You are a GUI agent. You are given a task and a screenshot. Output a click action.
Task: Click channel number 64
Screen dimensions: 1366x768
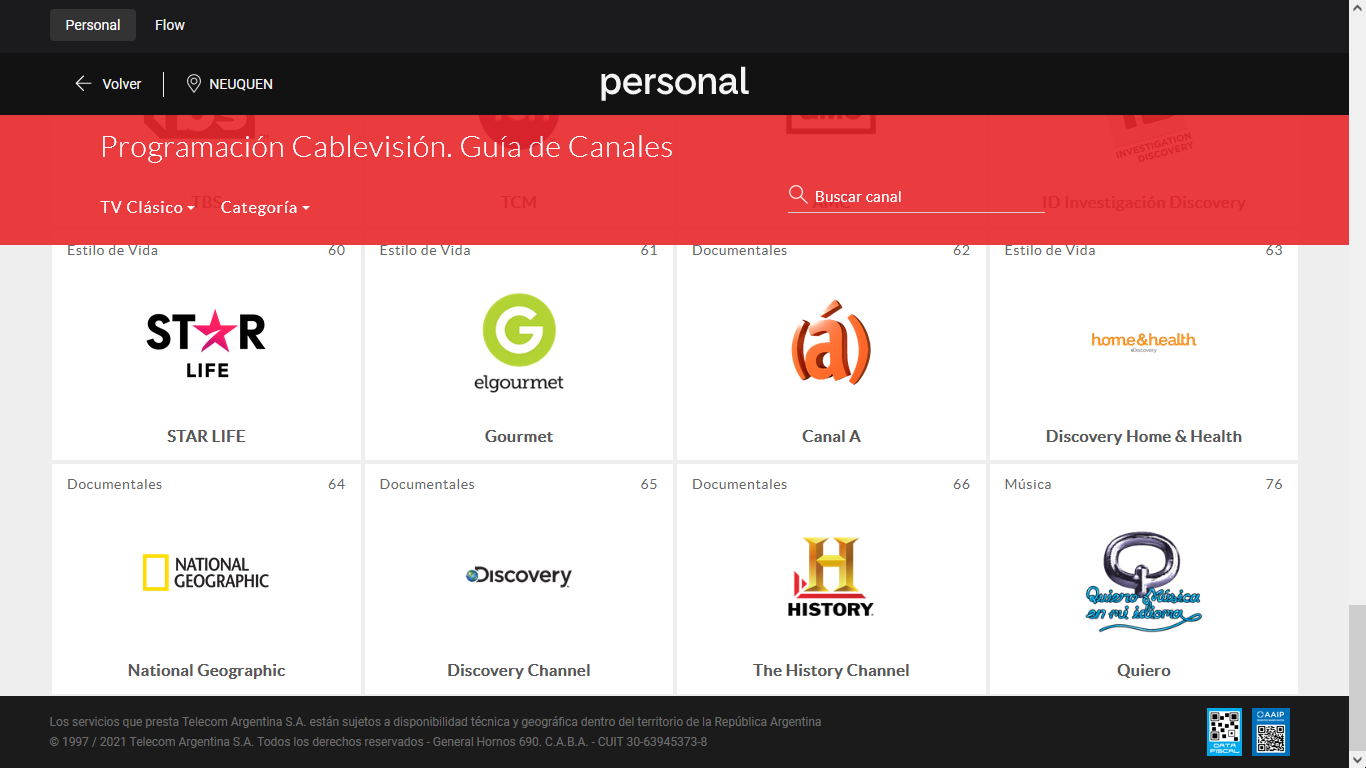(x=337, y=484)
